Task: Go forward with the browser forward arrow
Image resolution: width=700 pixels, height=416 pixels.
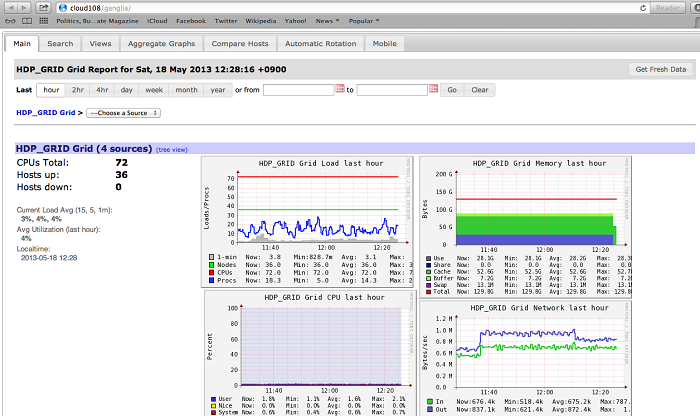Action: 24,8
